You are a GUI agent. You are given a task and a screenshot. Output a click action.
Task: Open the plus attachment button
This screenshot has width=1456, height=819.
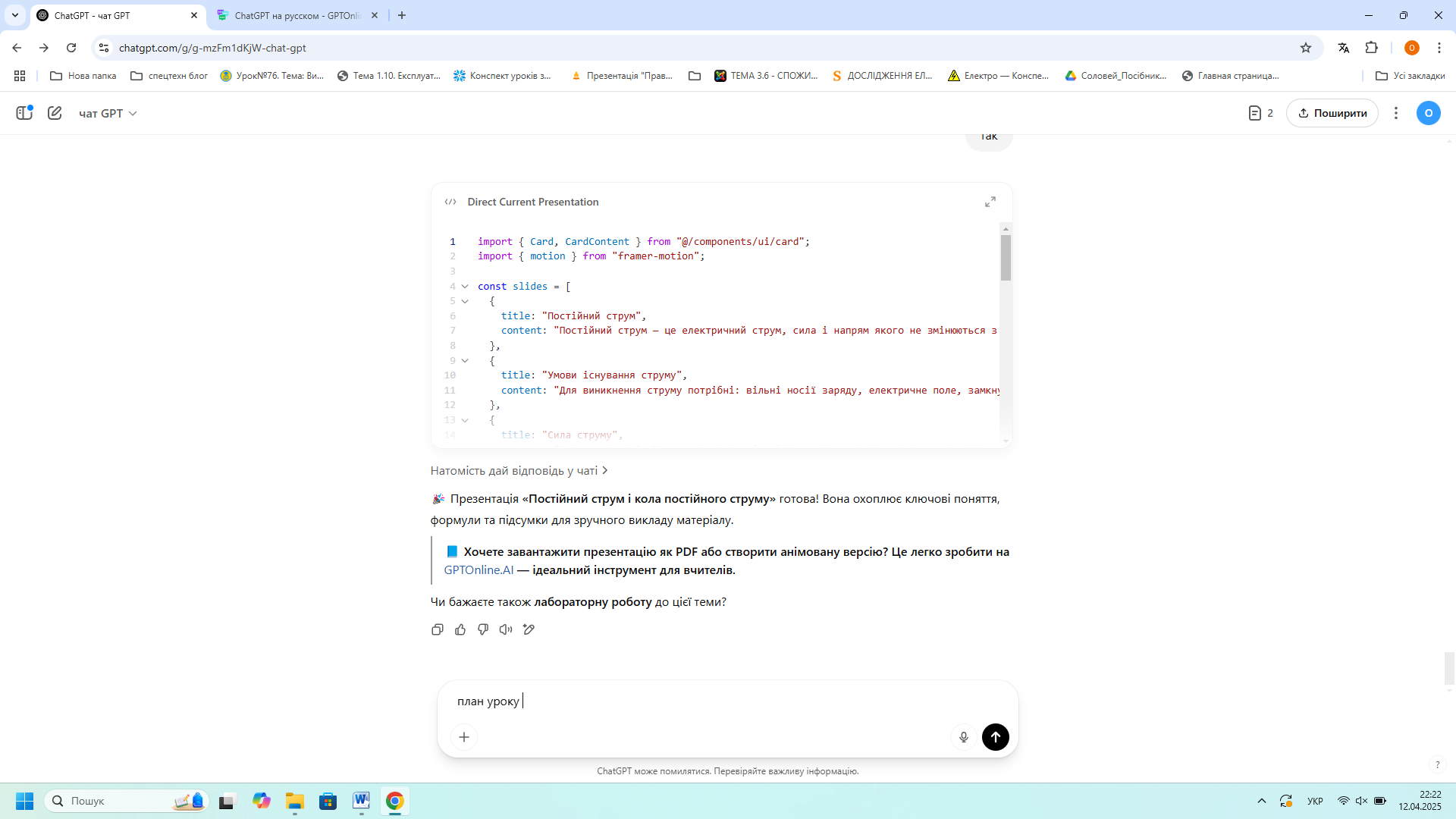(464, 737)
